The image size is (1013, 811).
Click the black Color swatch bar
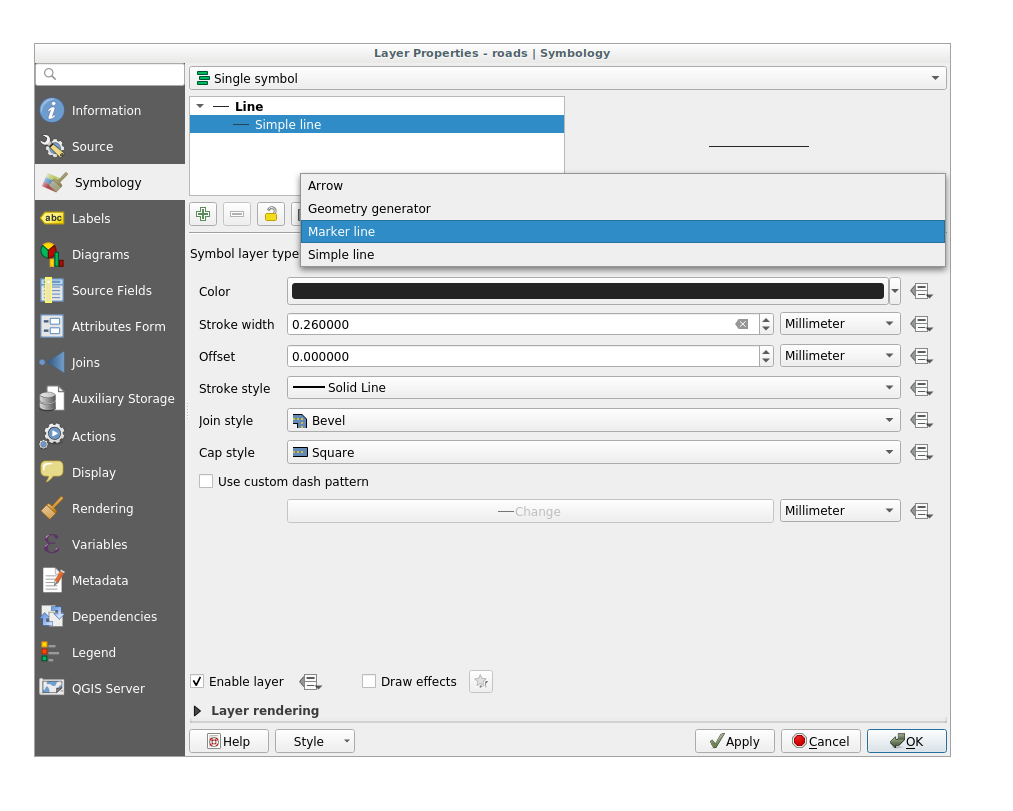tap(587, 292)
